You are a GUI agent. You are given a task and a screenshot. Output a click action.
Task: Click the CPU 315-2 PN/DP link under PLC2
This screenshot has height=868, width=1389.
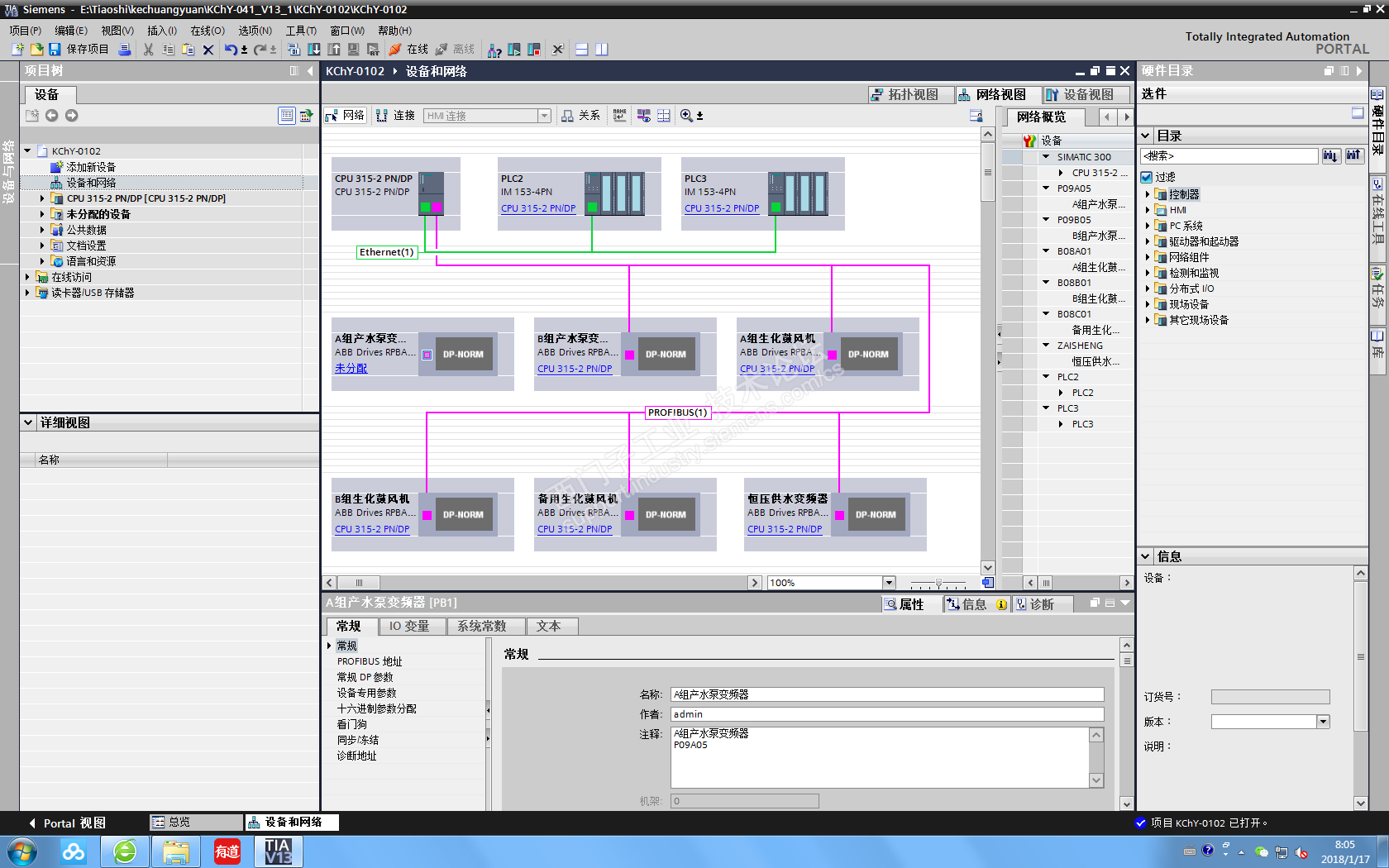pos(538,208)
